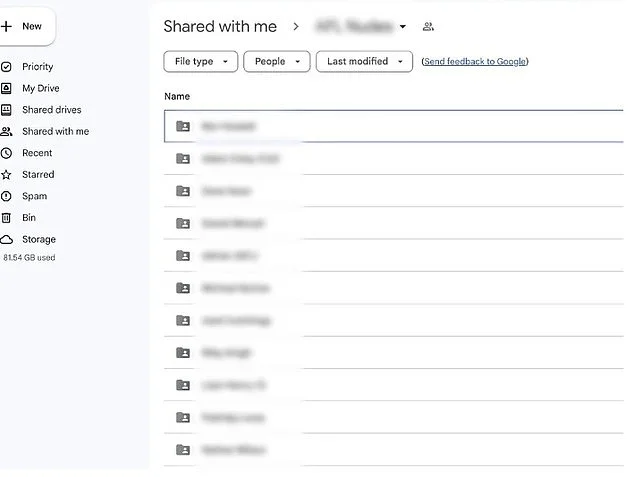
Task: Open the Recent files view
Action: pyautogui.click(x=37, y=153)
